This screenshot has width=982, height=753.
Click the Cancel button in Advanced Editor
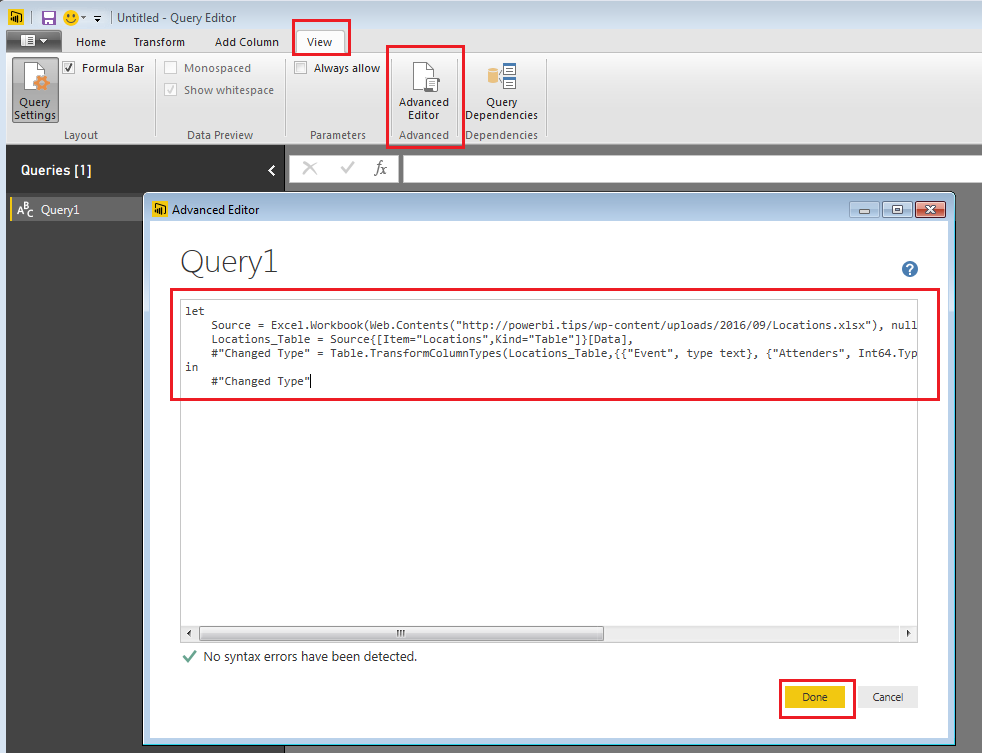(x=887, y=697)
